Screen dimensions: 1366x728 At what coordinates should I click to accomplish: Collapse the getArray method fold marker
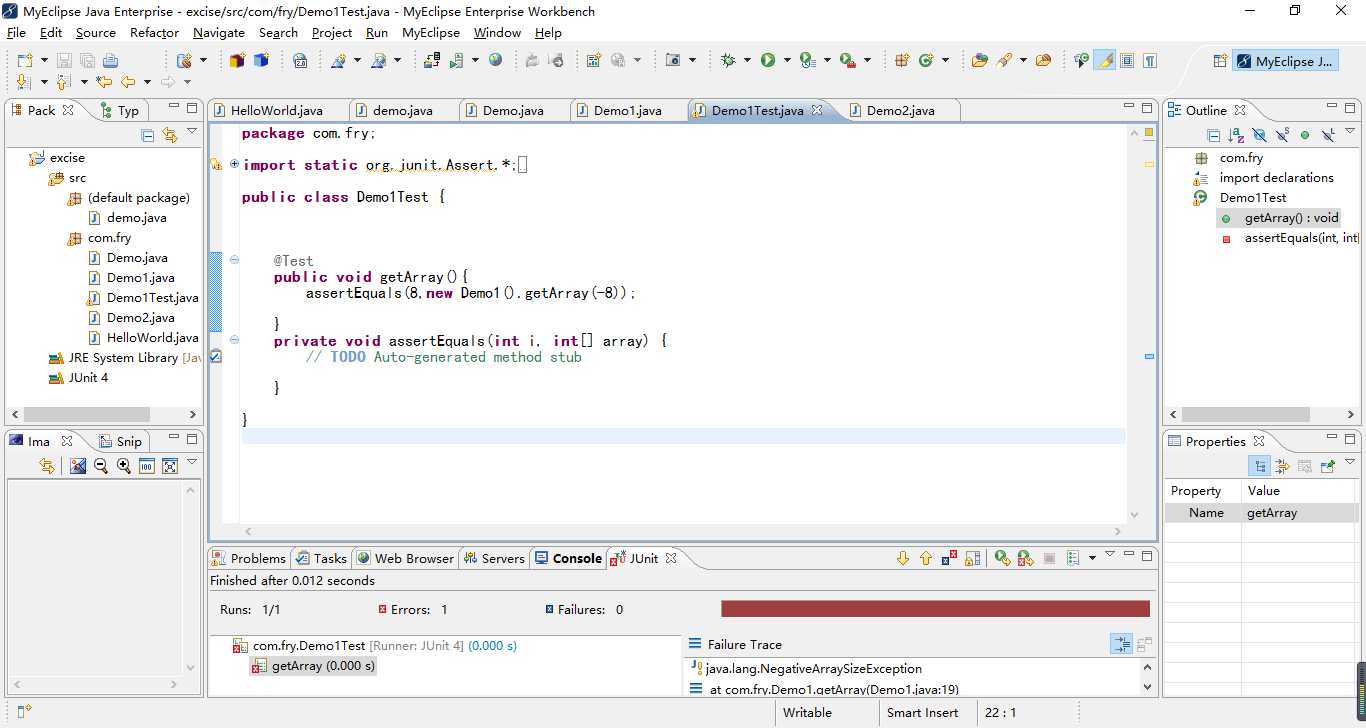pyautogui.click(x=234, y=260)
